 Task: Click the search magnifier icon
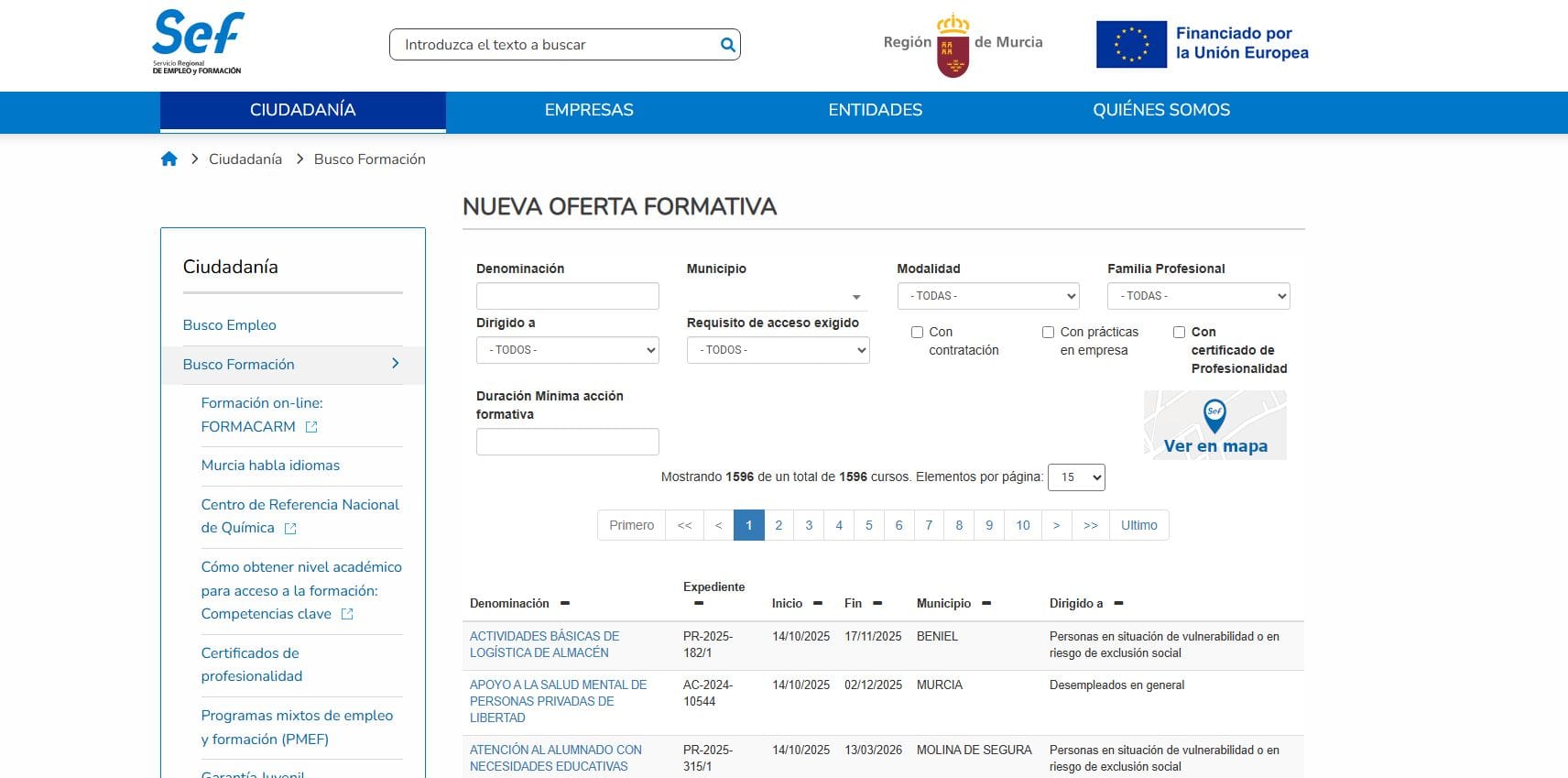tap(727, 45)
